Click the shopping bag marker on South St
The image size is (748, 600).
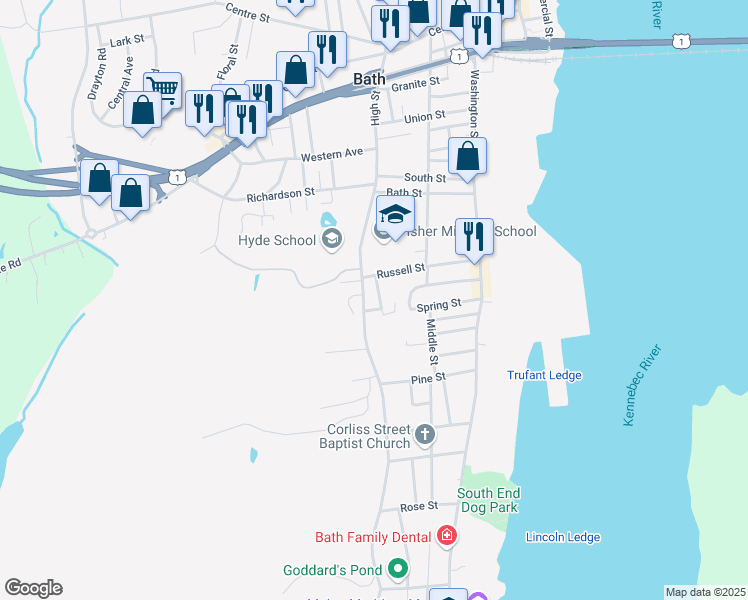click(x=468, y=155)
